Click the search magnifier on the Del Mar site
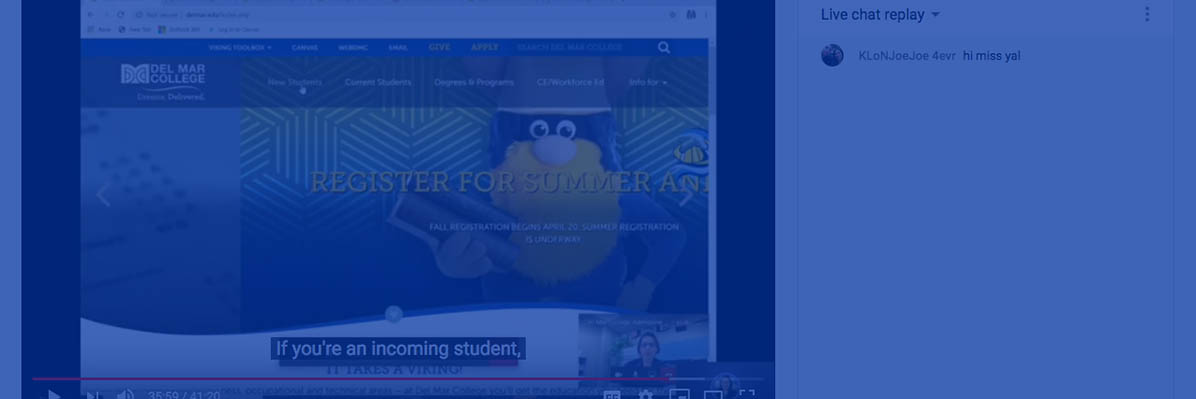This screenshot has height=399, width=1196. 664,47
